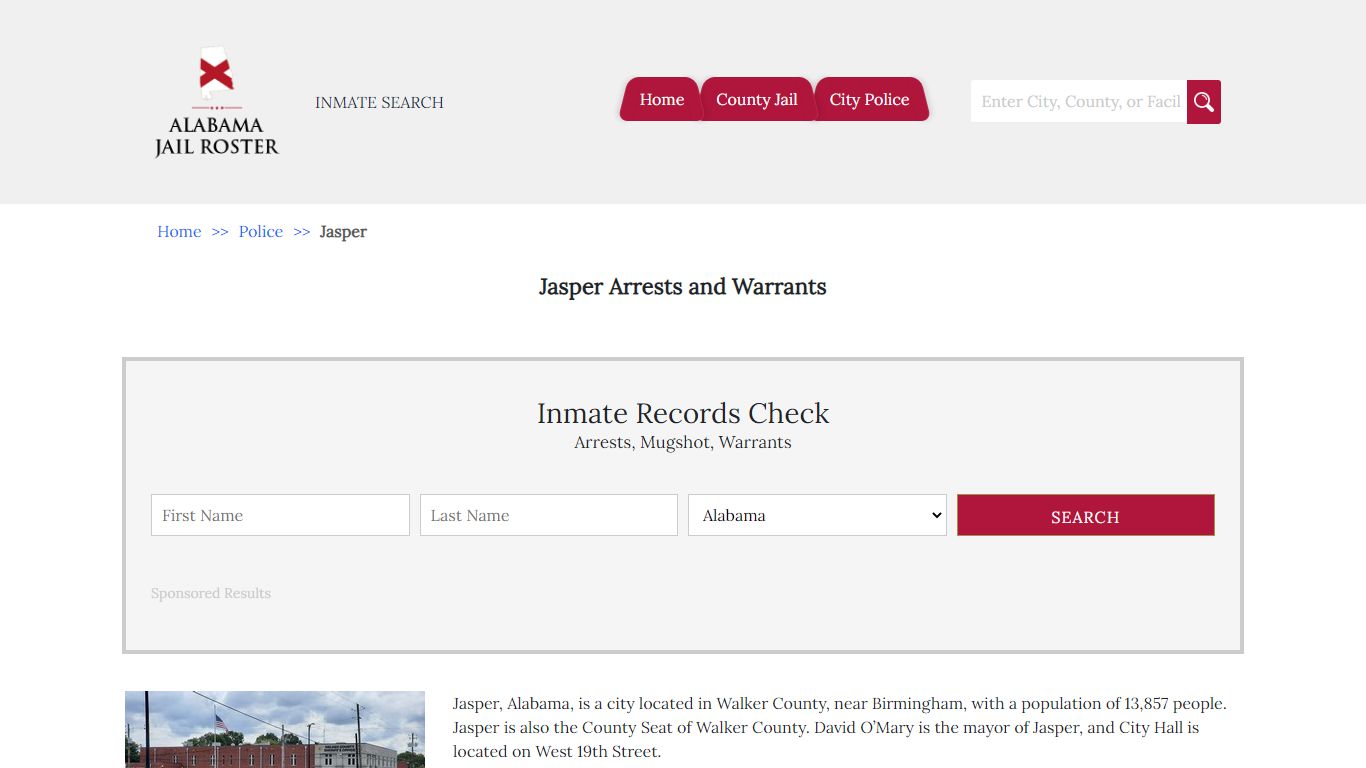The height and width of the screenshot is (768, 1366).
Task: Expand the Alabama state dropdown
Action: tap(817, 515)
